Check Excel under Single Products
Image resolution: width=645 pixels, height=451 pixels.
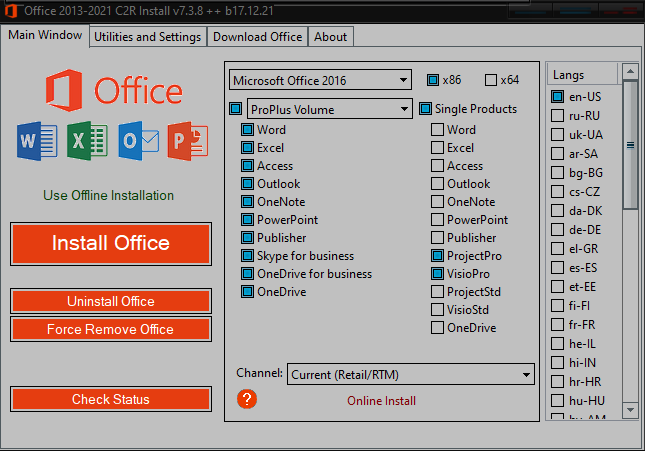(x=437, y=148)
